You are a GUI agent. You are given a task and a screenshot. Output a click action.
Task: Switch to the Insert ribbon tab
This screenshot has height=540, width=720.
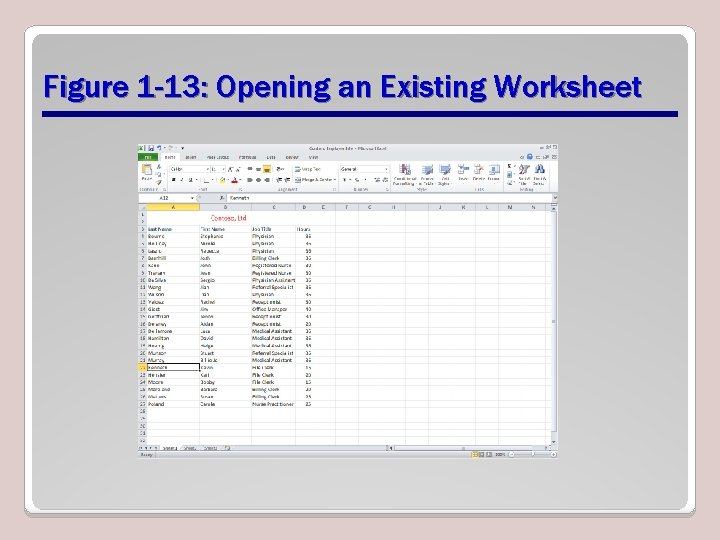coord(191,157)
